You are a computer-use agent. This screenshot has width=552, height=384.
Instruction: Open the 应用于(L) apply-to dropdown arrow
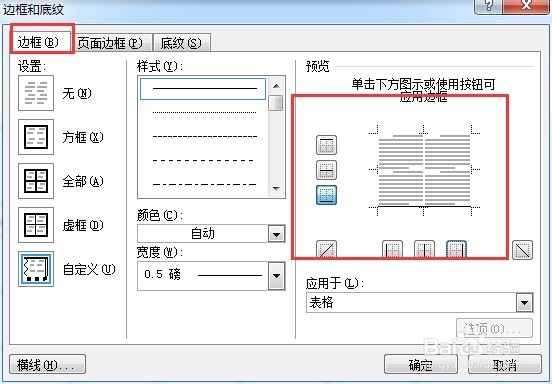pos(525,302)
